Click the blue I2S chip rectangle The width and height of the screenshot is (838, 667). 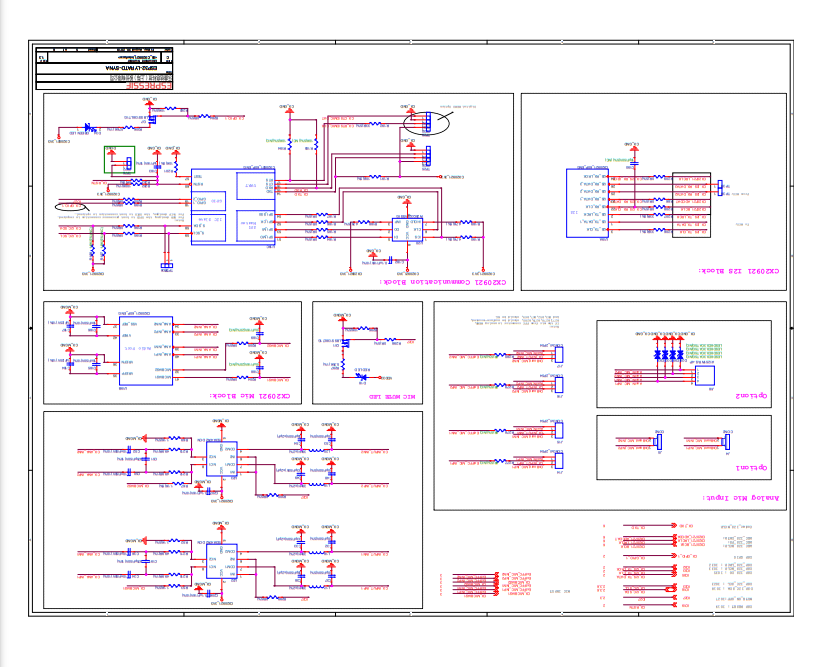587,203
